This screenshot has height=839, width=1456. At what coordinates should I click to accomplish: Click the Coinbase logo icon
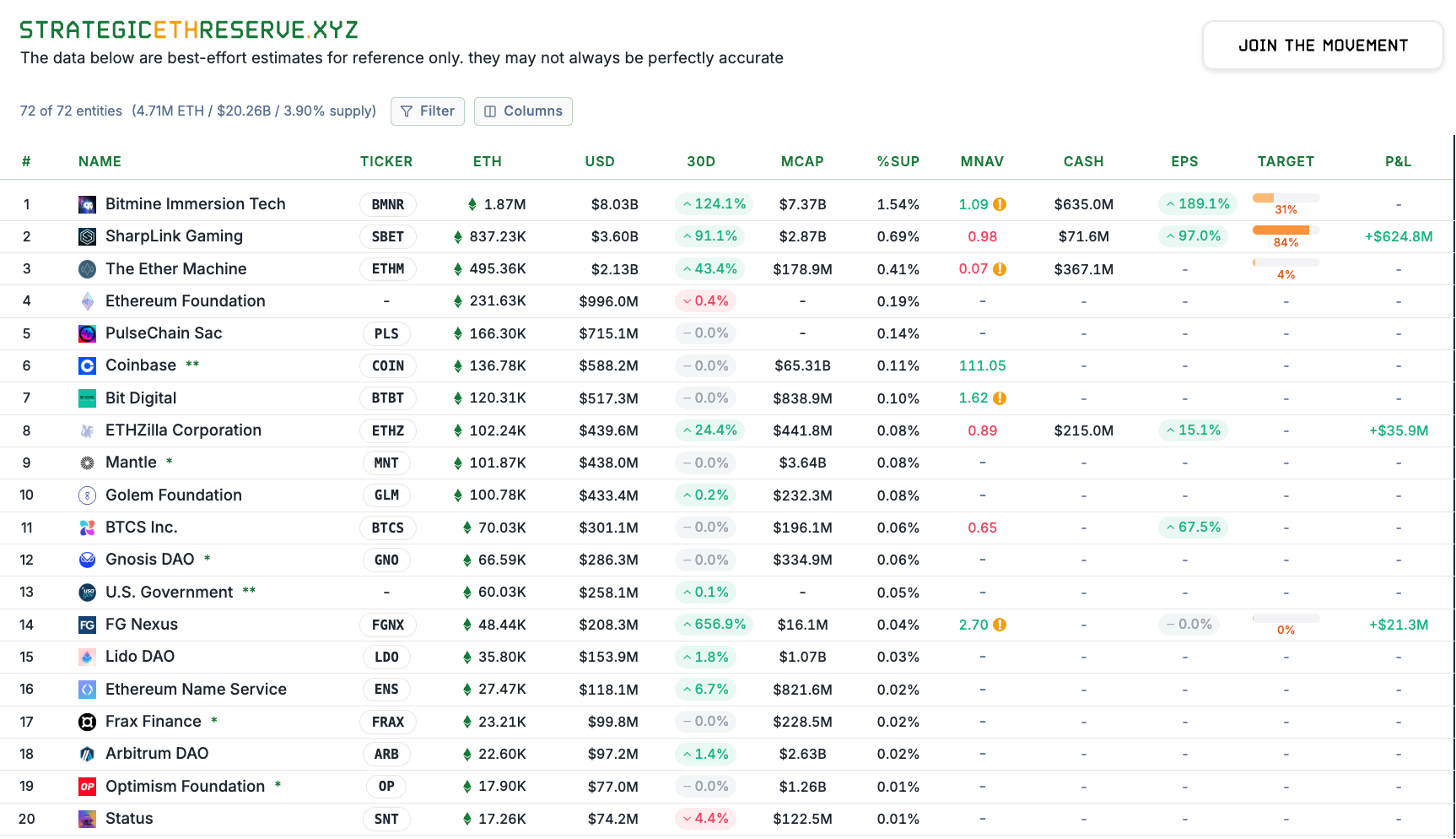(x=87, y=365)
